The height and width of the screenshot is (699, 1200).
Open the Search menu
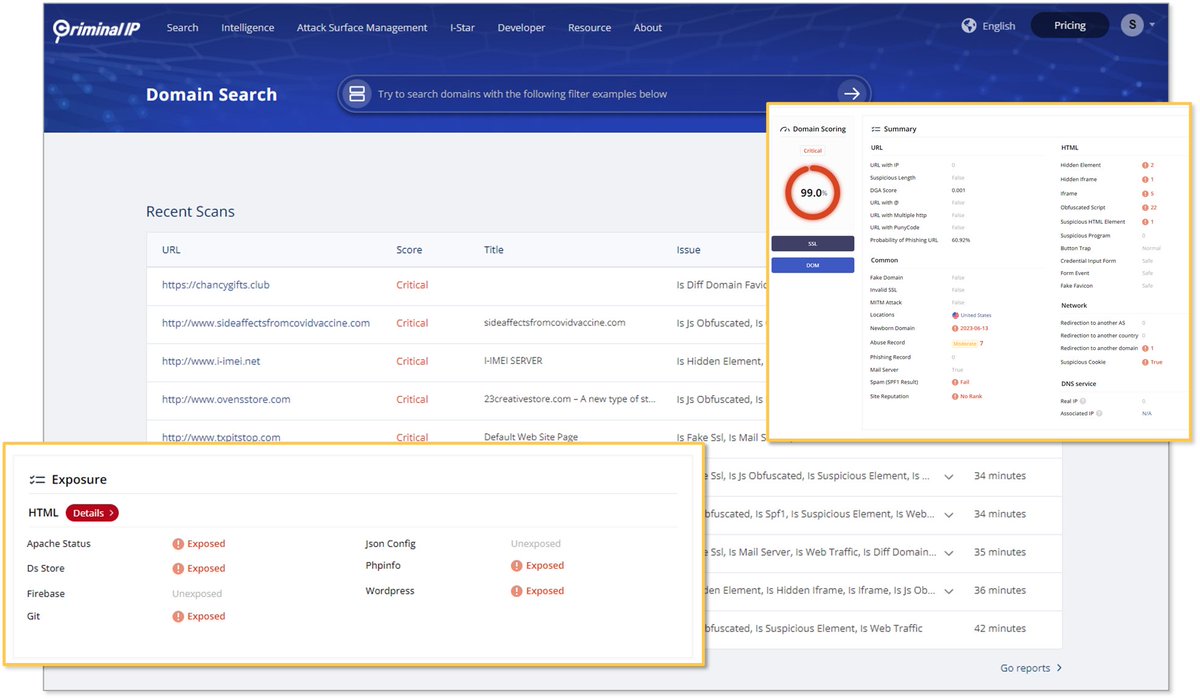point(182,28)
